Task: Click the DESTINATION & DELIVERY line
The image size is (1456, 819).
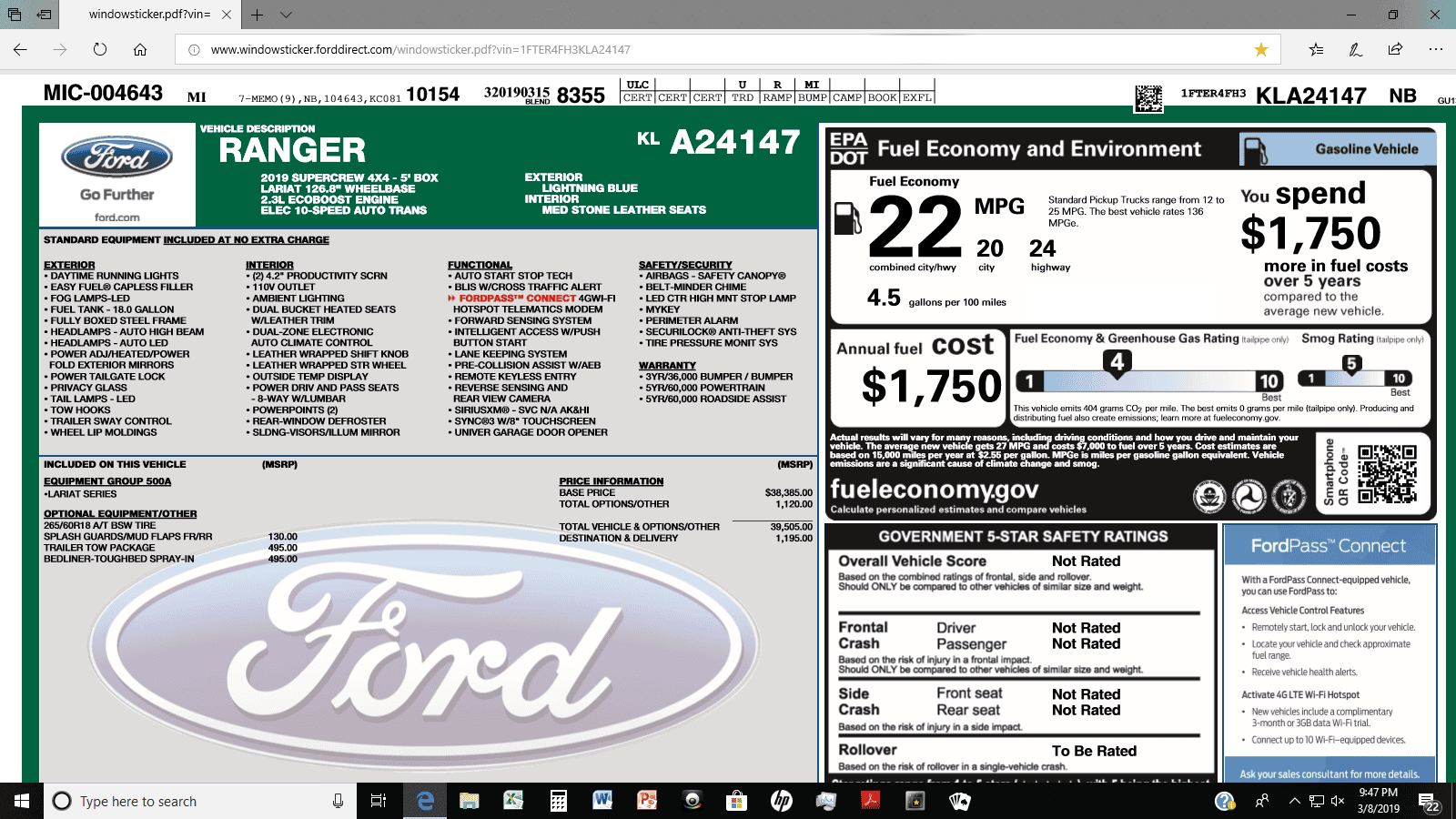Action: click(619, 538)
